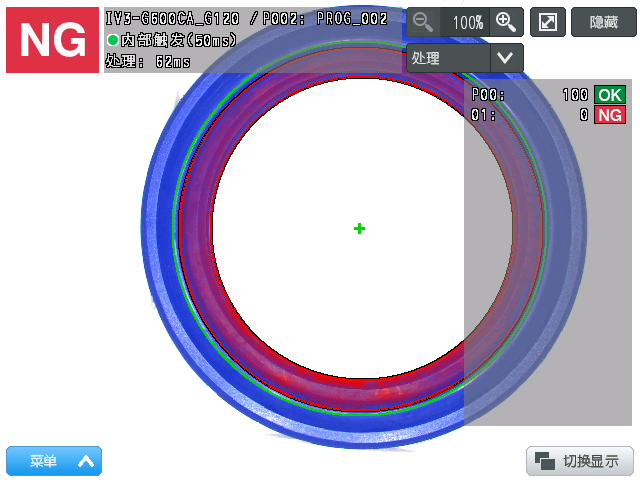The width and height of the screenshot is (640, 480).
Task: Select the red NG overall result indicator
Action: (x=53, y=40)
